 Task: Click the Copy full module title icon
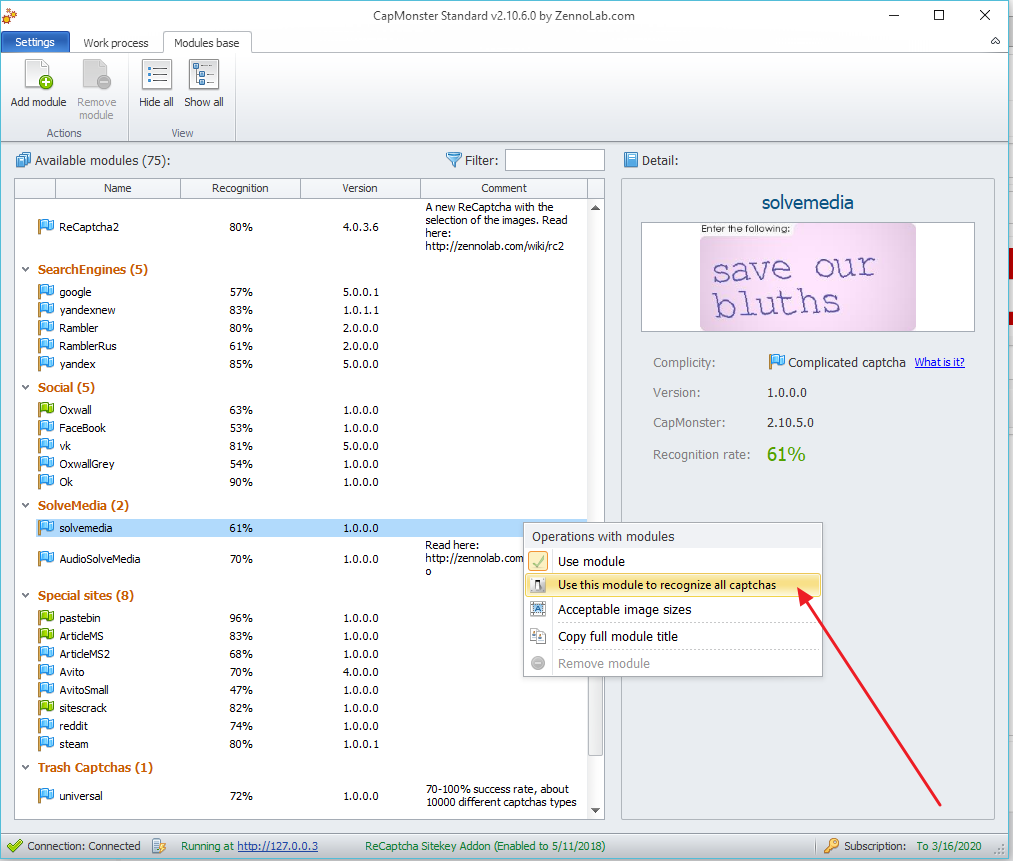538,636
